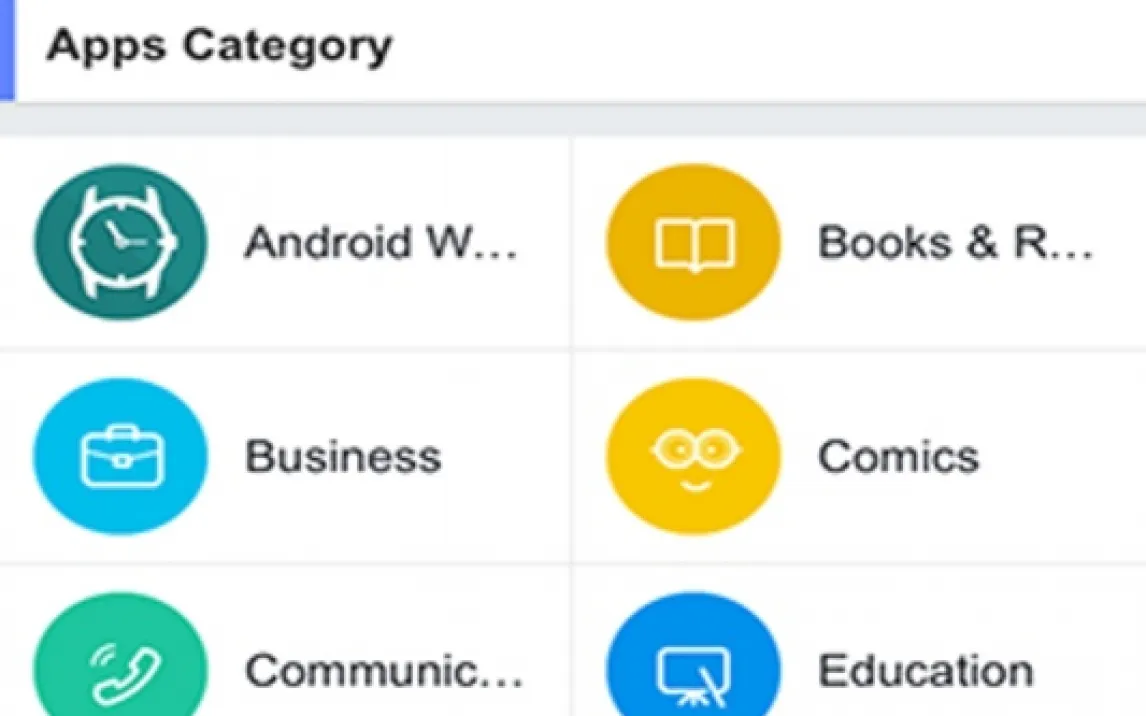Open the Android Wear watch icon
This screenshot has height=716, width=1146.
pyautogui.click(x=120, y=243)
